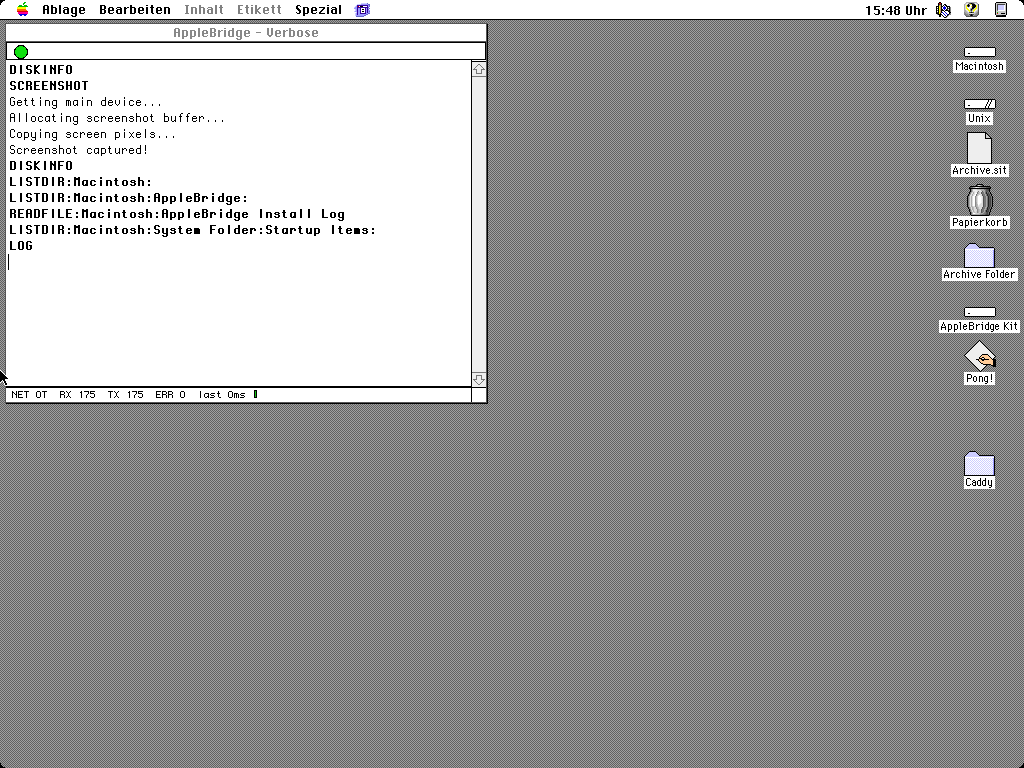Screen dimensions: 1024x768
Task: Open the Spezial menu
Action: (319, 10)
